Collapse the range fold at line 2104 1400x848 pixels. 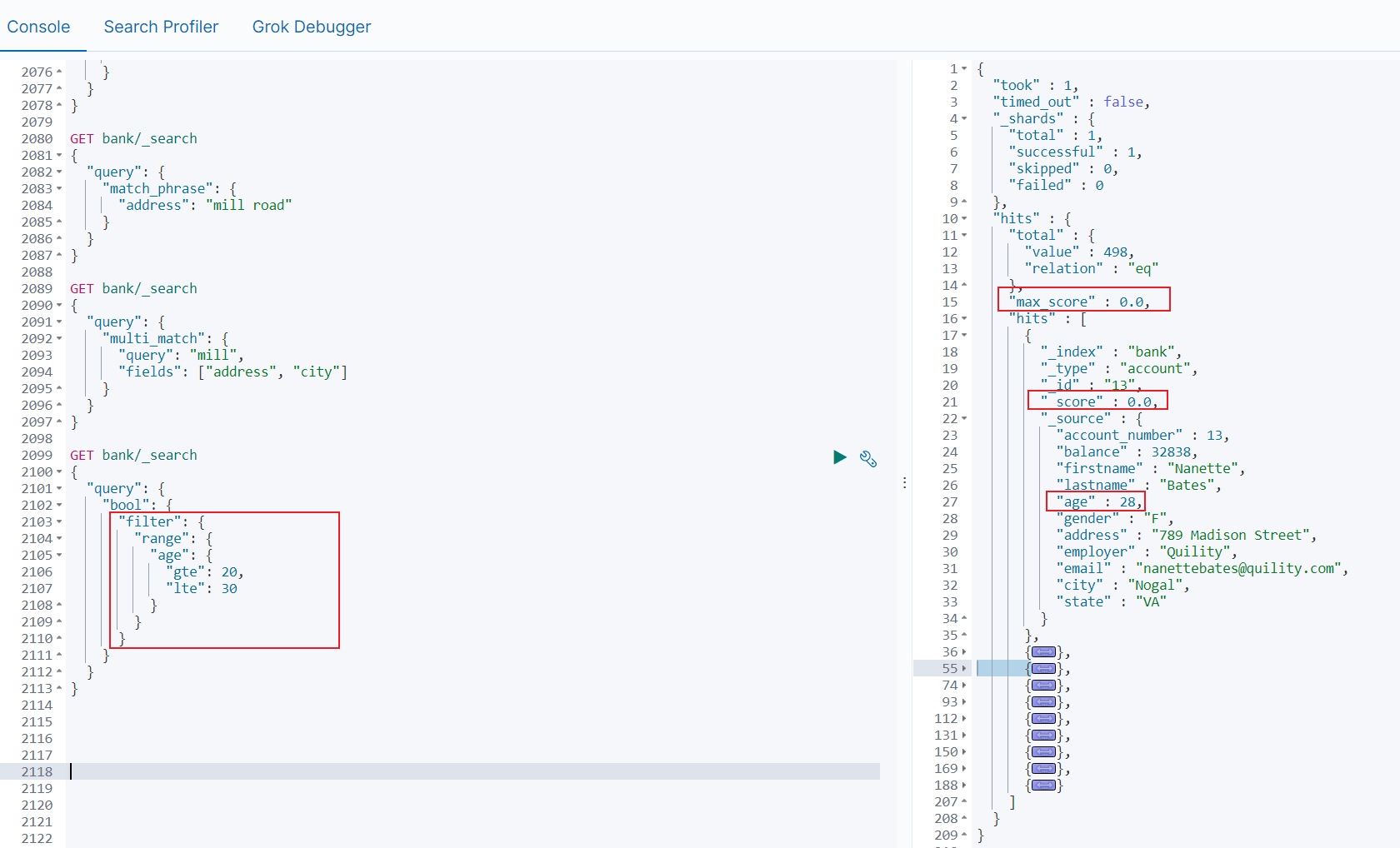click(x=59, y=538)
